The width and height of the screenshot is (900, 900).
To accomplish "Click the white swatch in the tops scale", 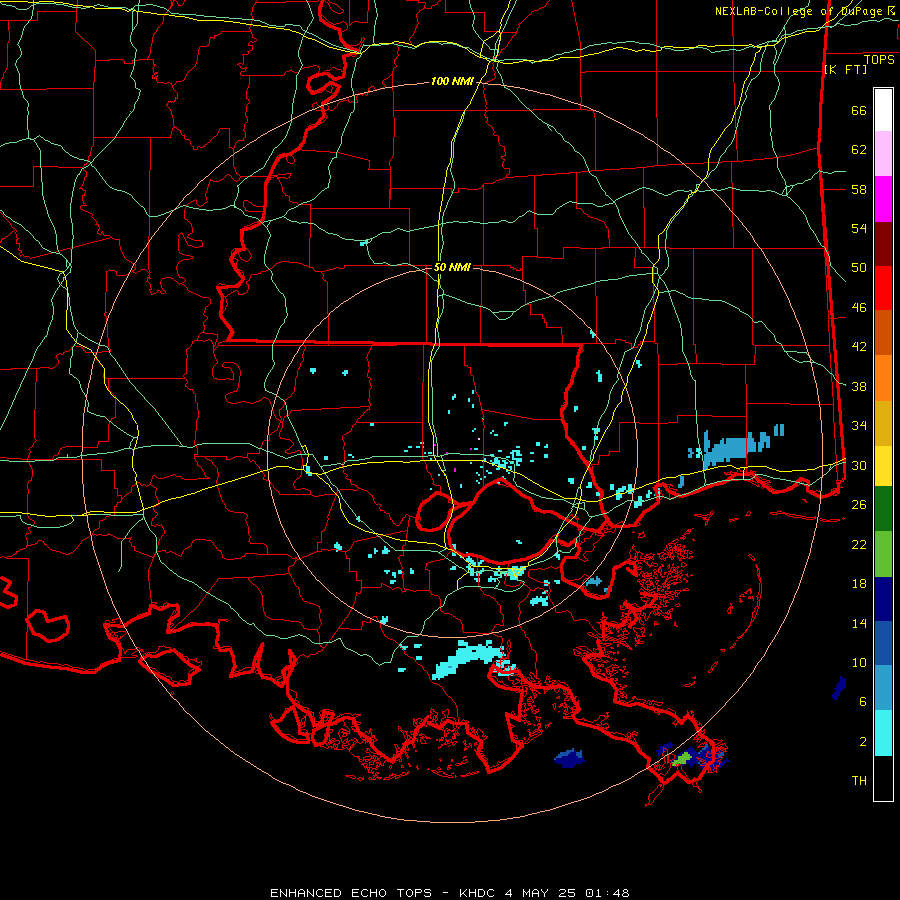I will pos(883,110).
